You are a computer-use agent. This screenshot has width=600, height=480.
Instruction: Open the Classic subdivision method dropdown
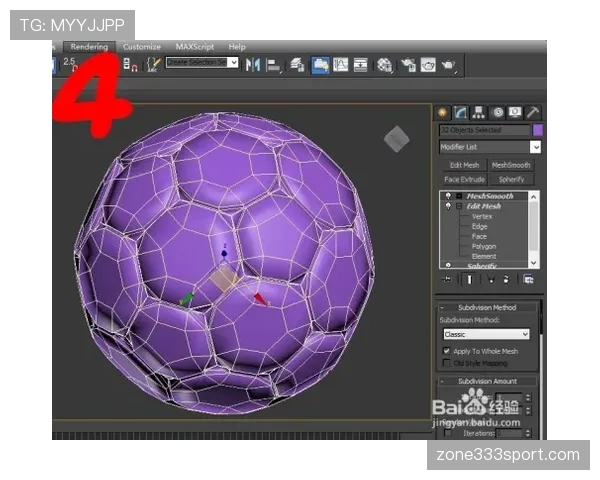click(x=486, y=334)
